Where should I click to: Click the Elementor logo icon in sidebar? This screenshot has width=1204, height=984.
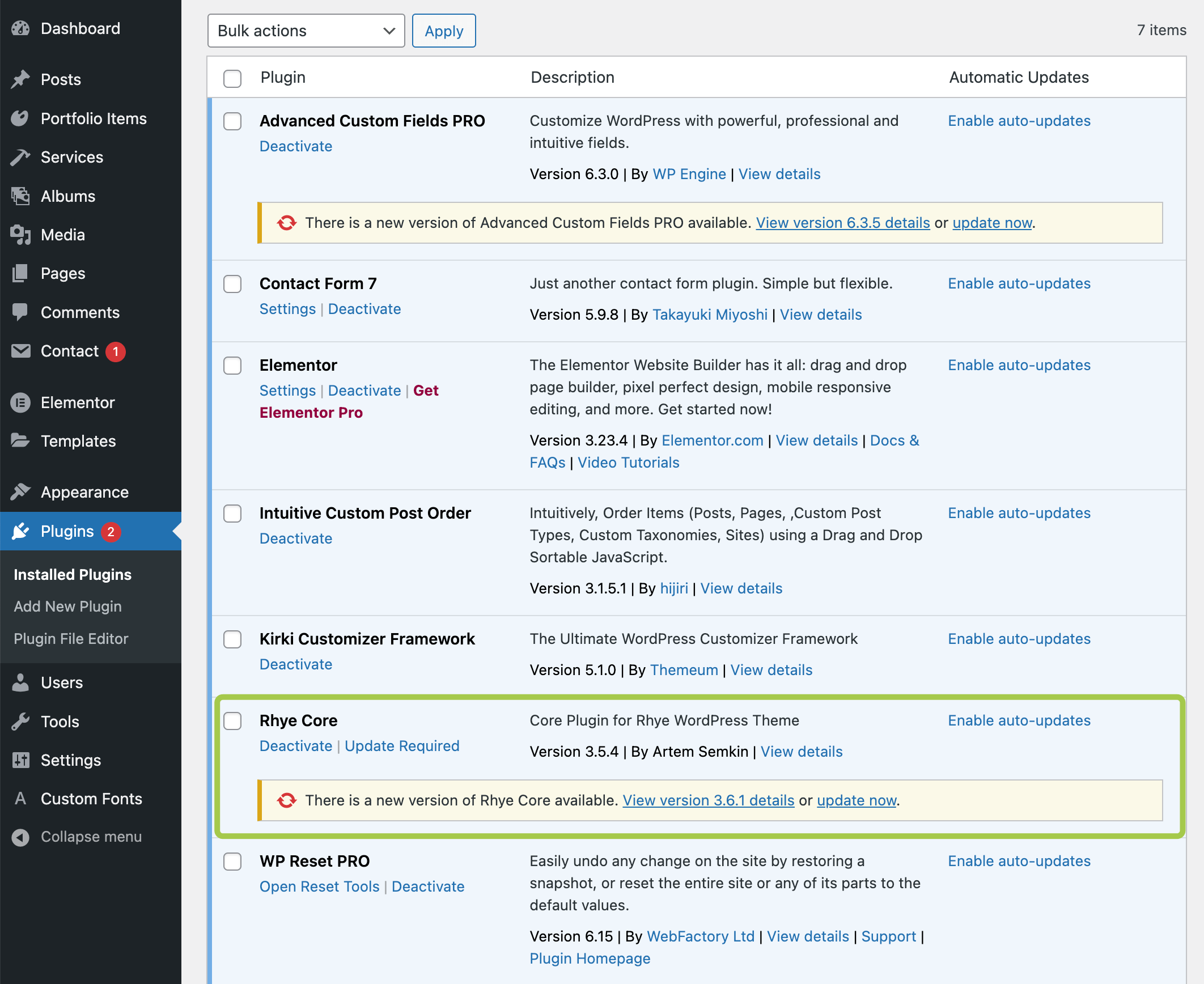(x=20, y=402)
